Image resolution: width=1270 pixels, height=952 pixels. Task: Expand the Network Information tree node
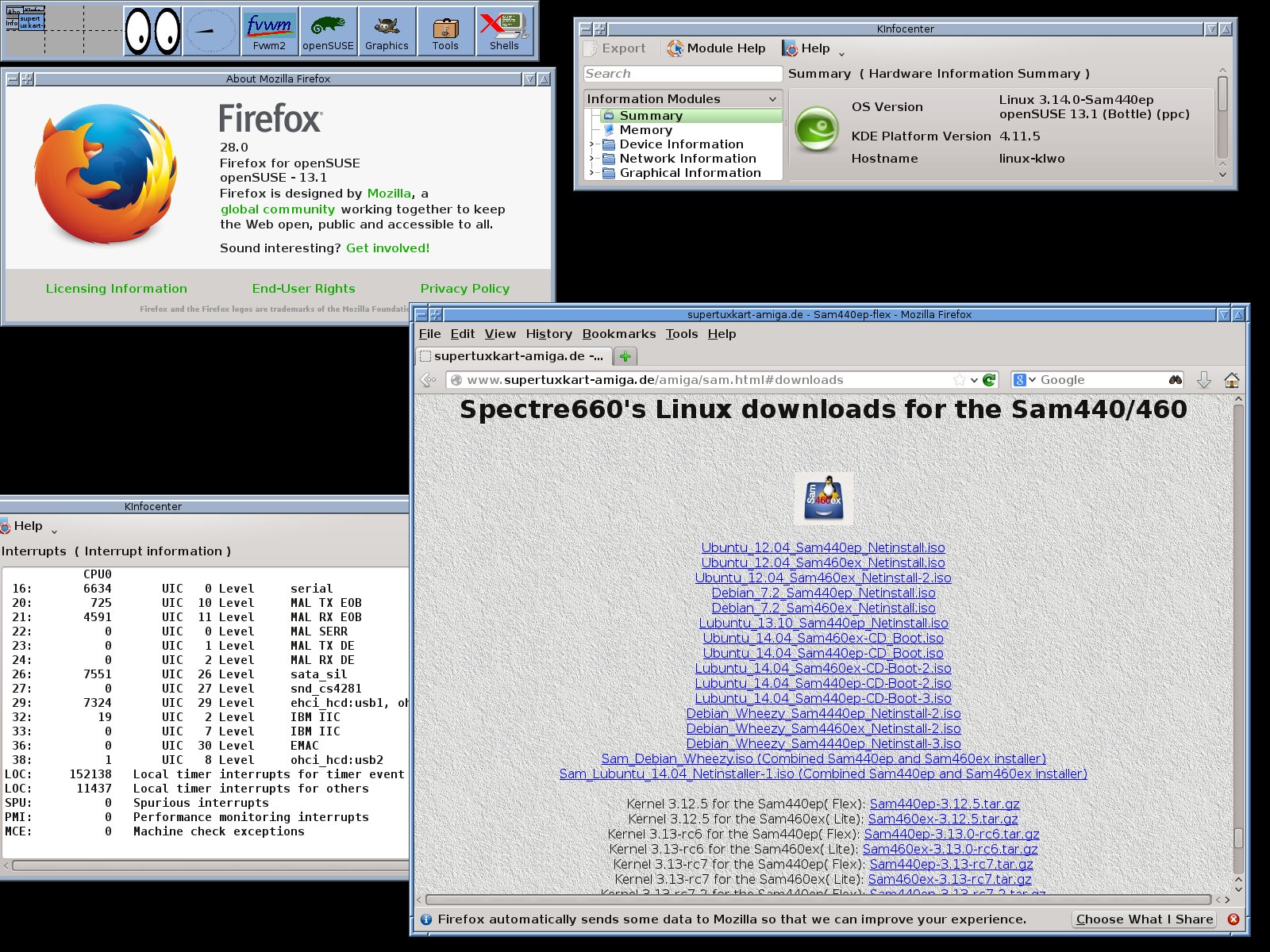click(591, 159)
